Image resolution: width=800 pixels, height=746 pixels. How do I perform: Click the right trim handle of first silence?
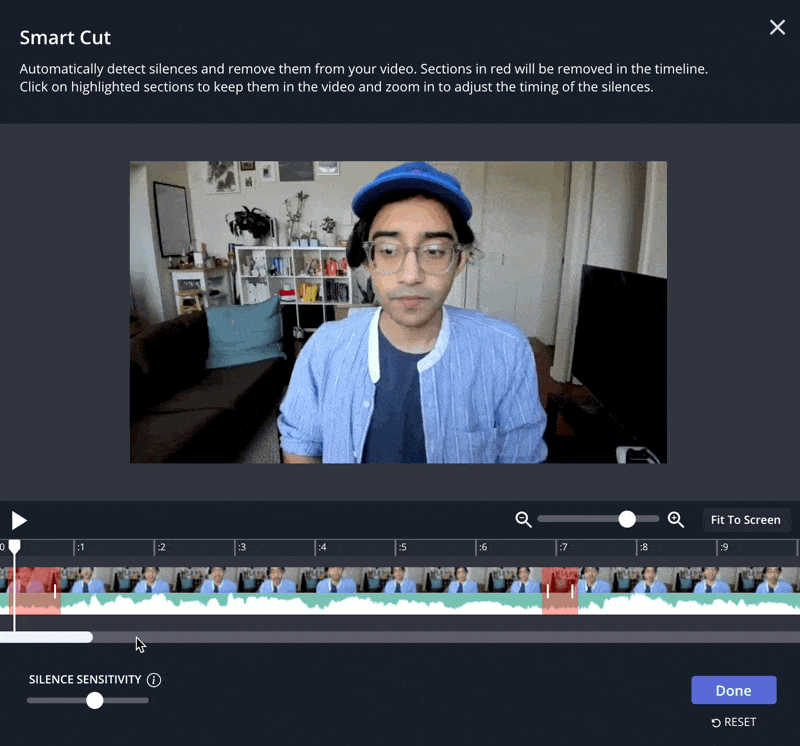coord(55,591)
